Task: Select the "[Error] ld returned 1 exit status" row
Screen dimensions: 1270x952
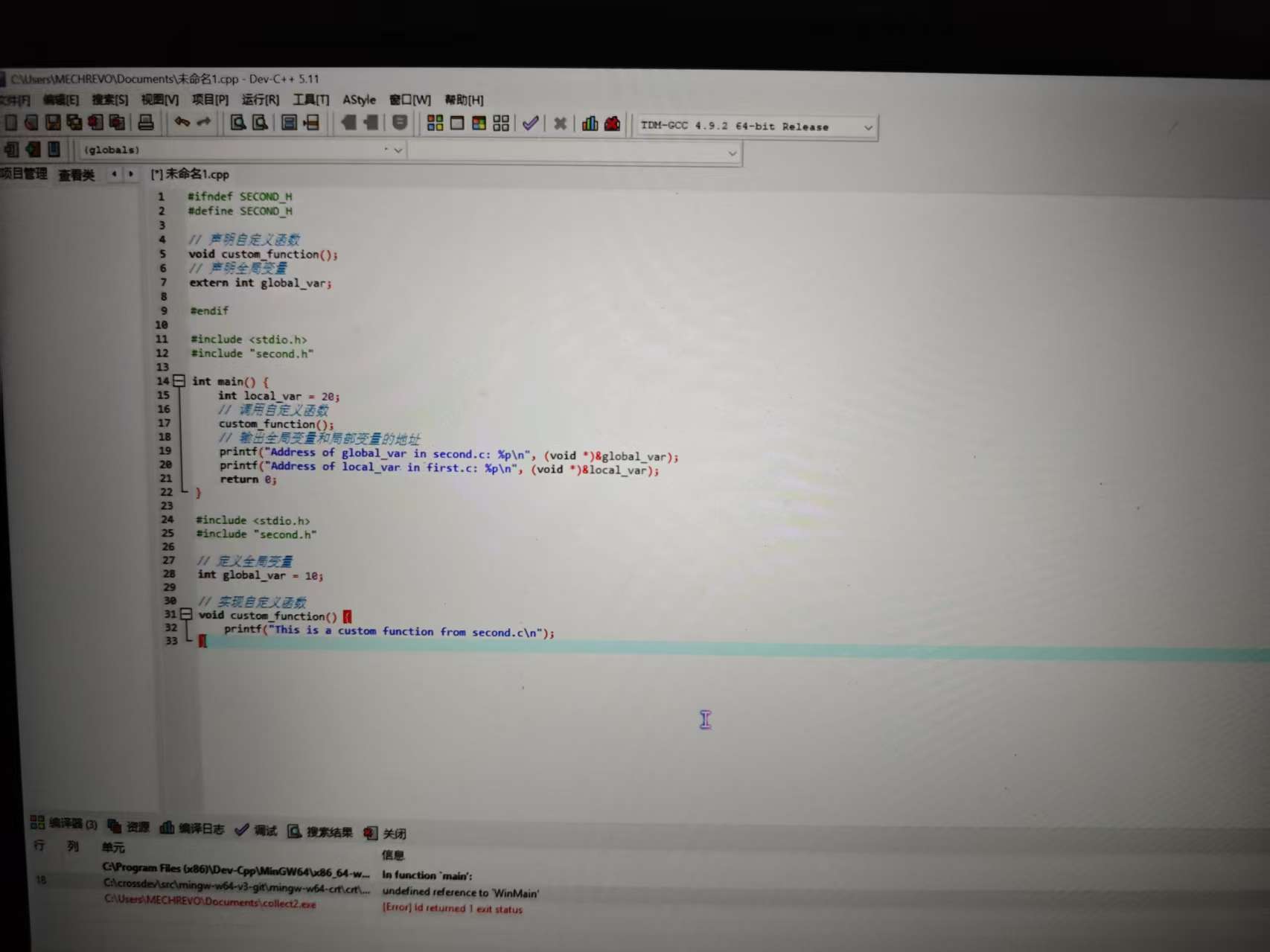Action: point(453,908)
